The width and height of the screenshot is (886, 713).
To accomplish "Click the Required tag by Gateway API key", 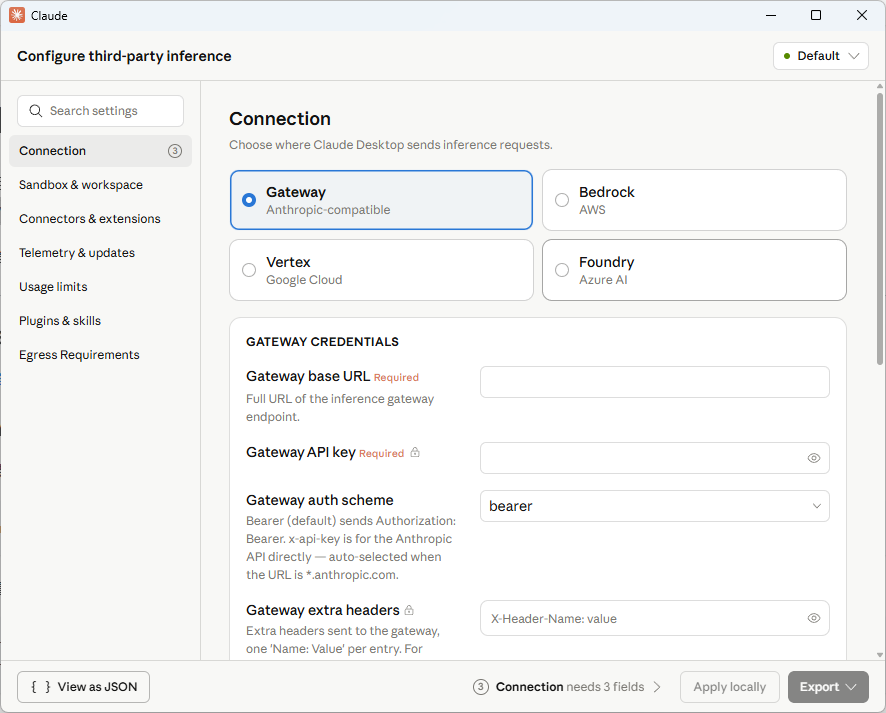I will click(381, 453).
